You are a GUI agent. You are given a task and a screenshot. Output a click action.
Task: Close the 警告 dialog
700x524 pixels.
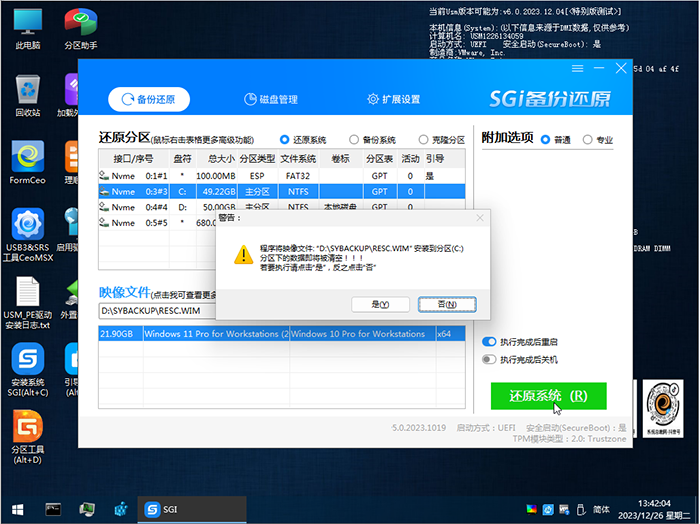(480, 218)
